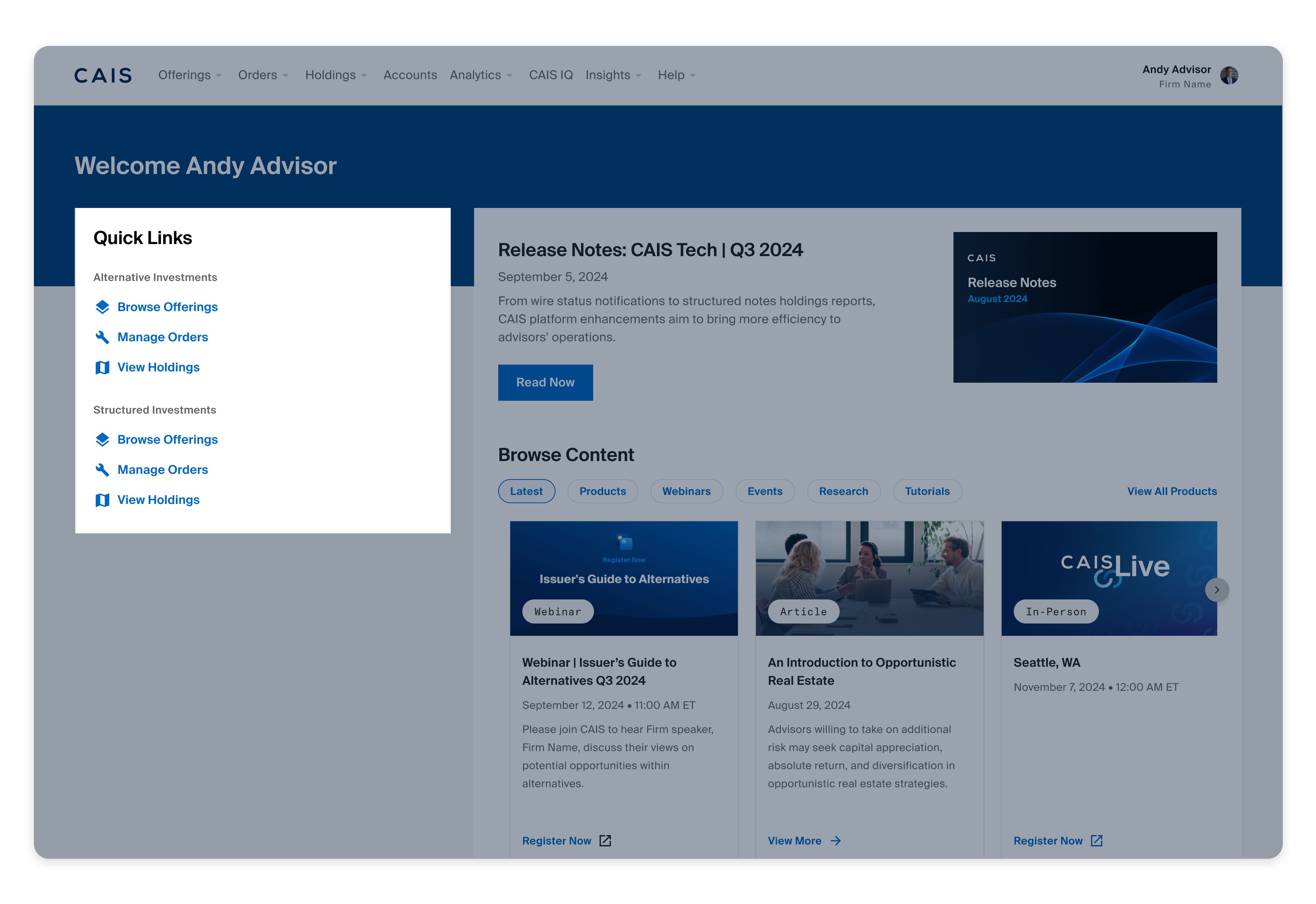Click the Webinar tag on the first card
1316x904 pixels.
tap(558, 612)
